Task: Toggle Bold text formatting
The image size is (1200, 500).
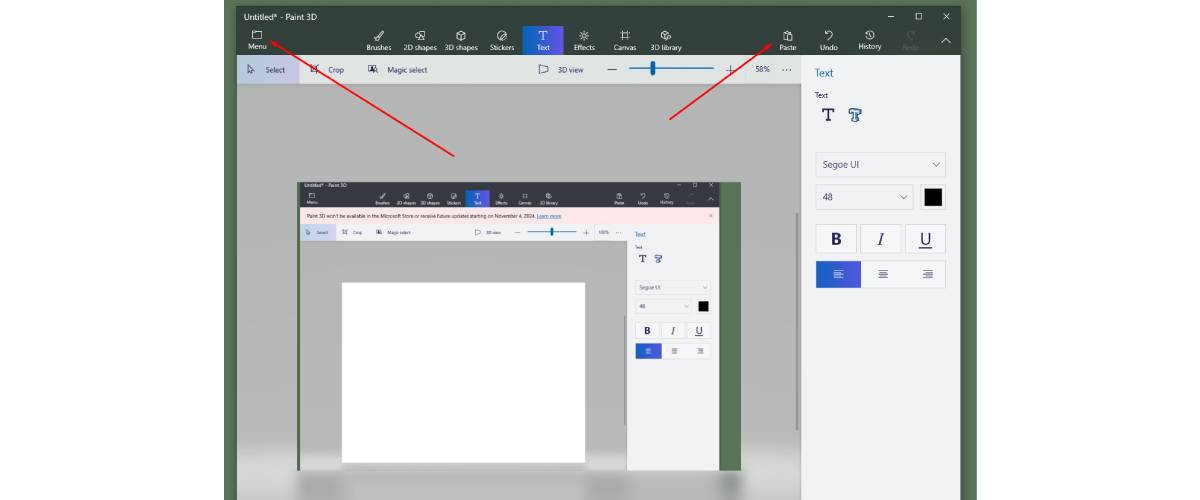Action: click(836, 239)
